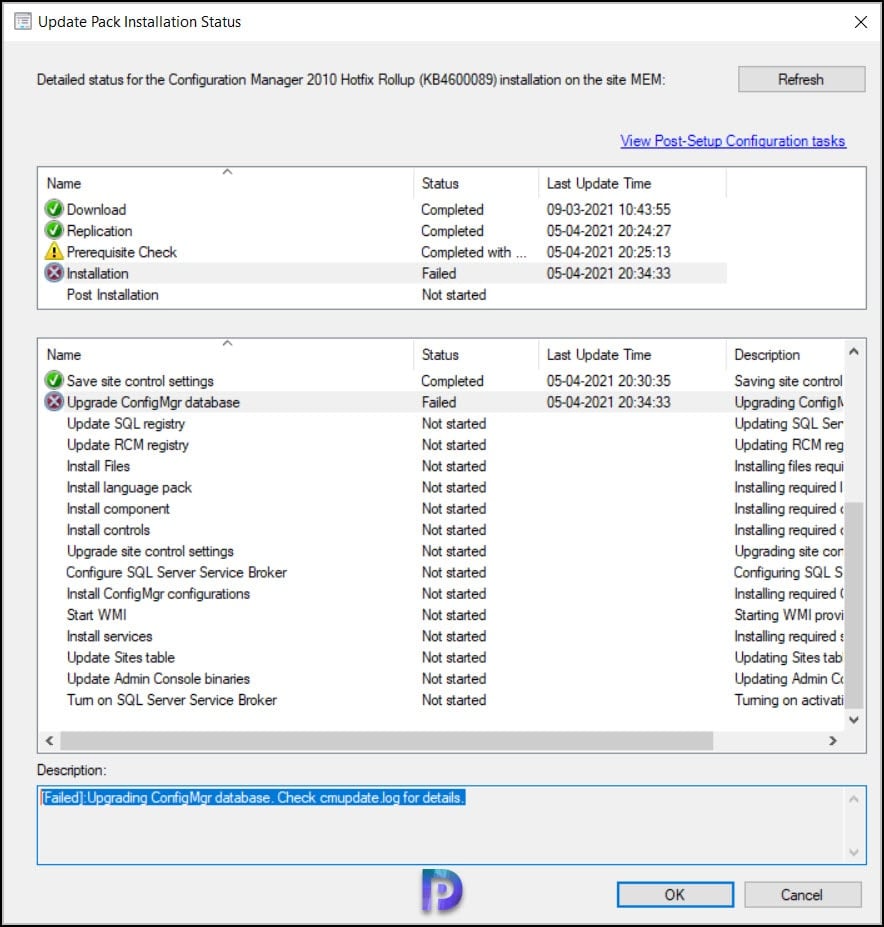
Task: Click the timestamp 09-03-2021 10:43:55
Action: pos(608,209)
